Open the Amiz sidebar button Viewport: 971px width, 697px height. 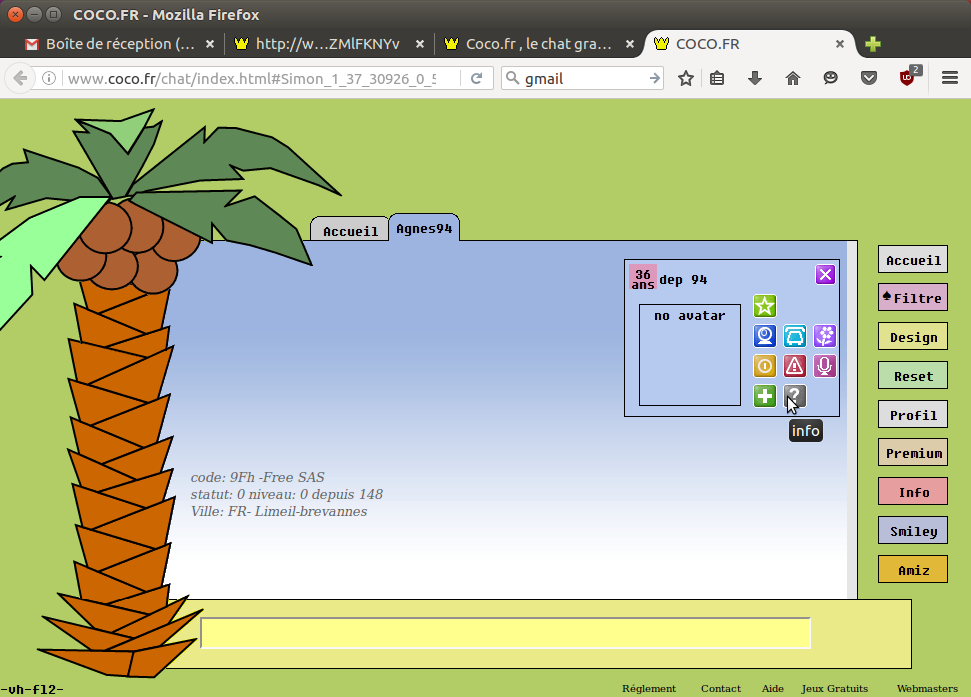click(913, 569)
